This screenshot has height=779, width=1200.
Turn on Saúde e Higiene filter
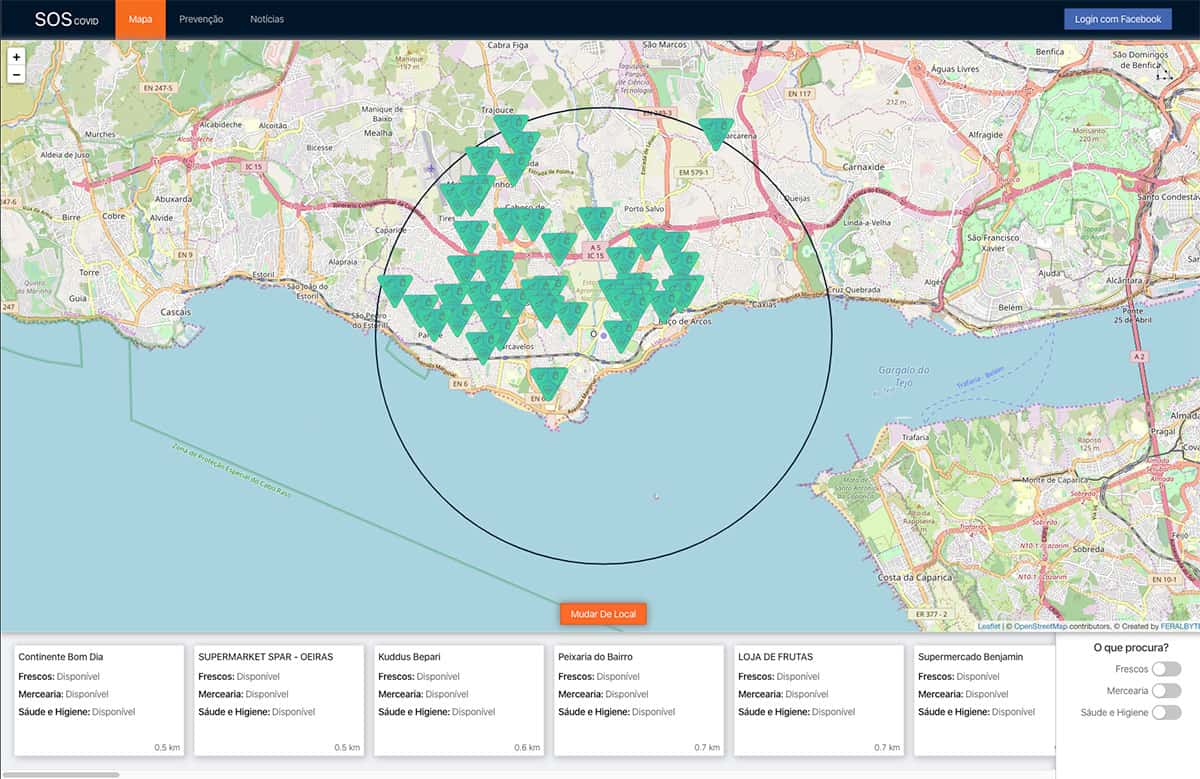point(1165,713)
